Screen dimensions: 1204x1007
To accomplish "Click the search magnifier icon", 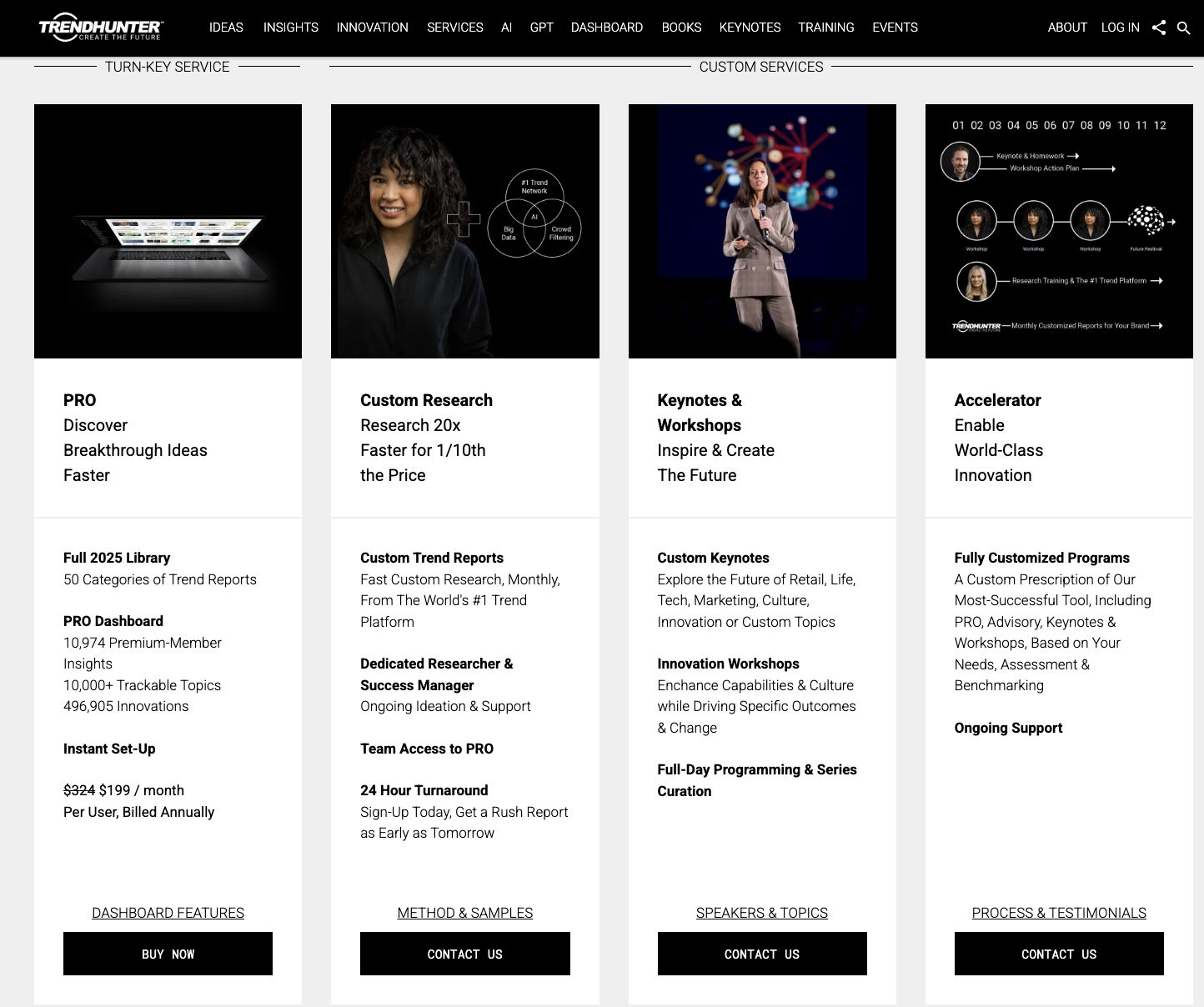I will pos(1183,28).
